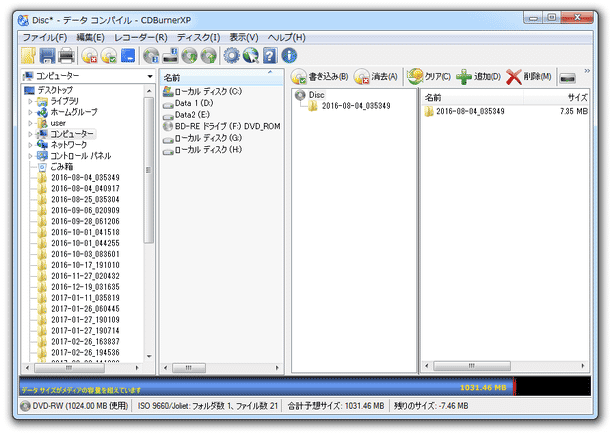Screen dimensions: 612x434
Task: Select 2016-08-04_035349 under Disc node
Action: 356,106
